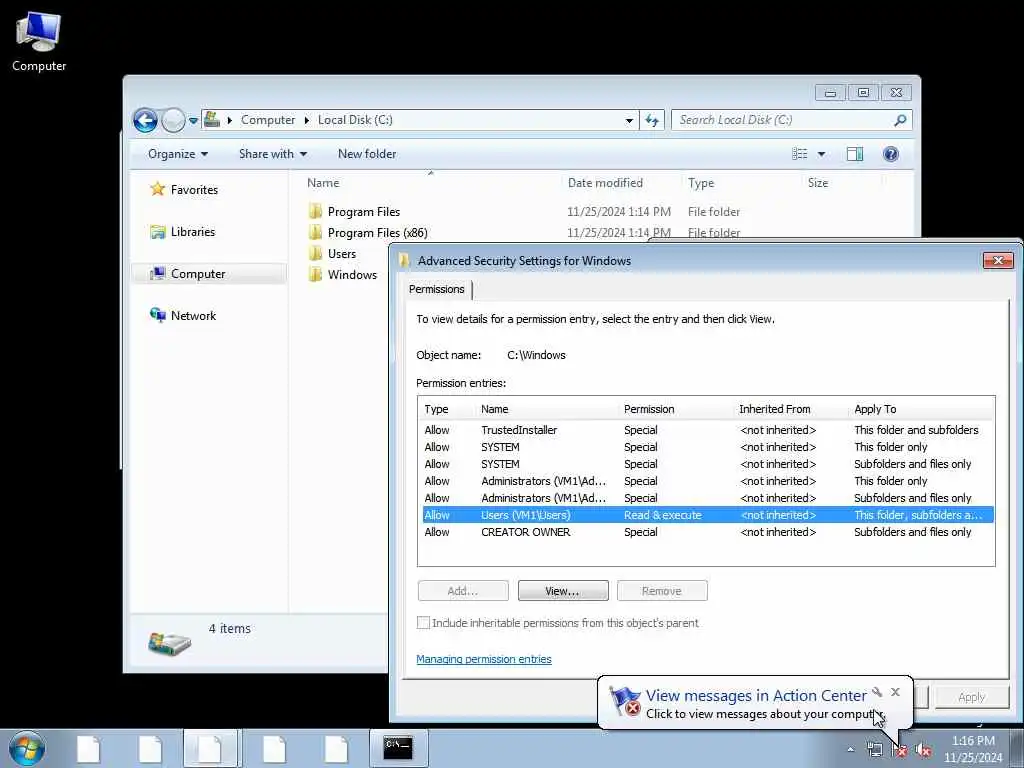
Task: Select SYSTEM entry for Subfolders and files only
Action: 708,464
